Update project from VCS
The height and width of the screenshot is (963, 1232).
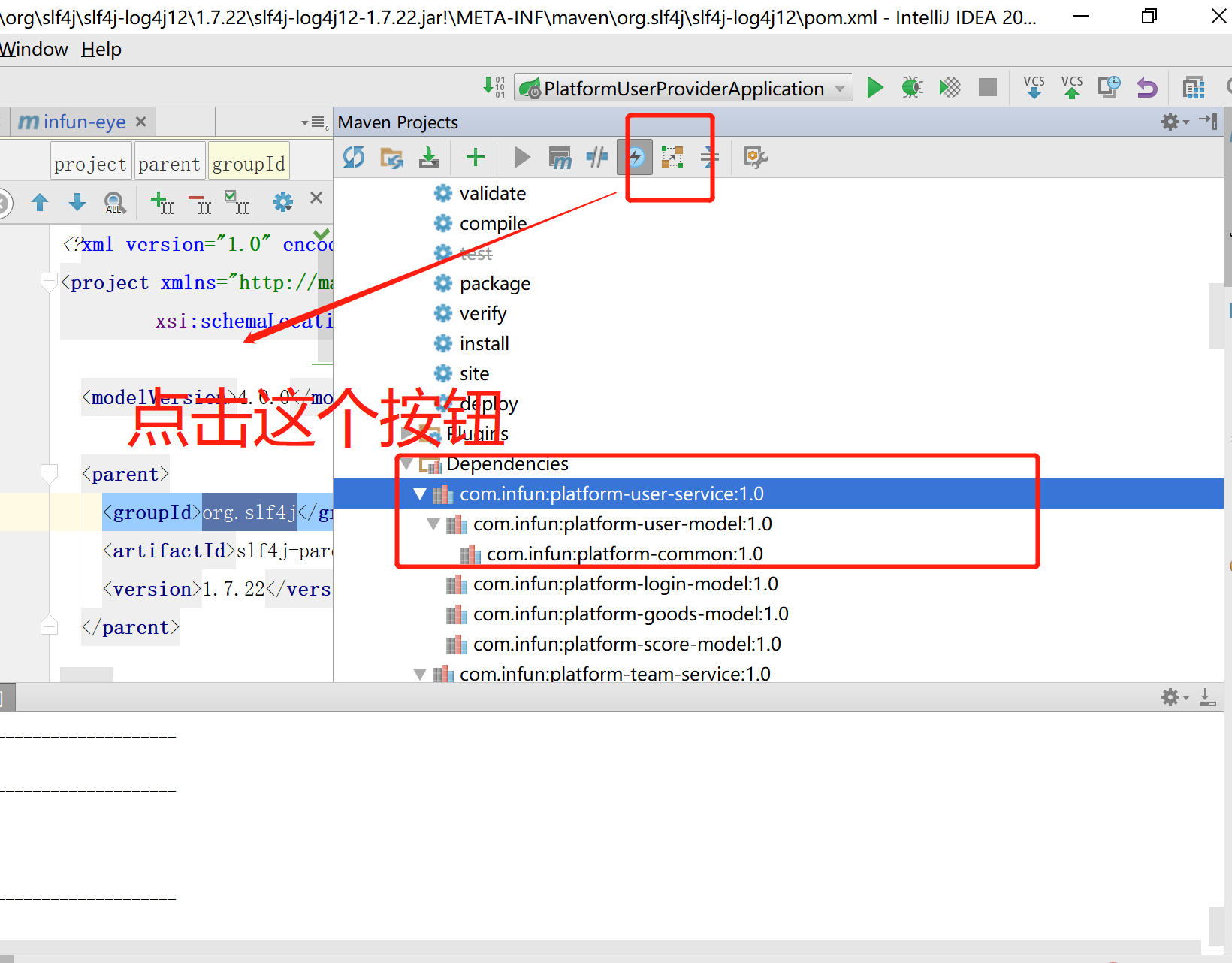pyautogui.click(x=1034, y=87)
